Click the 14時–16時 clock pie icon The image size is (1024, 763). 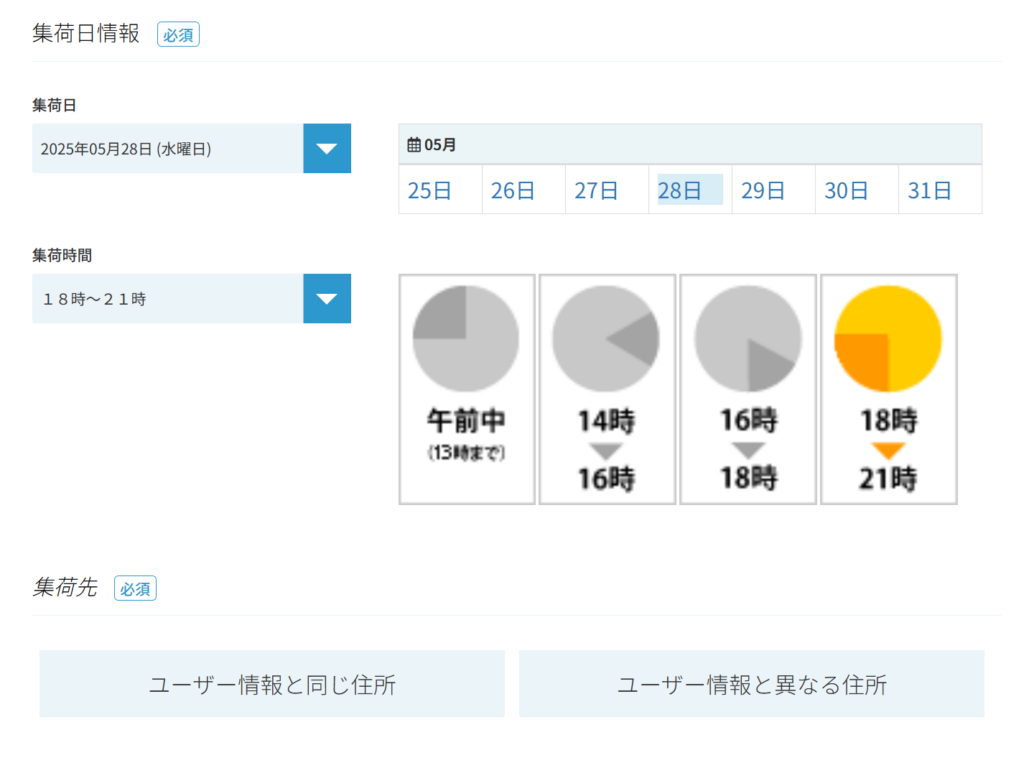coord(606,338)
